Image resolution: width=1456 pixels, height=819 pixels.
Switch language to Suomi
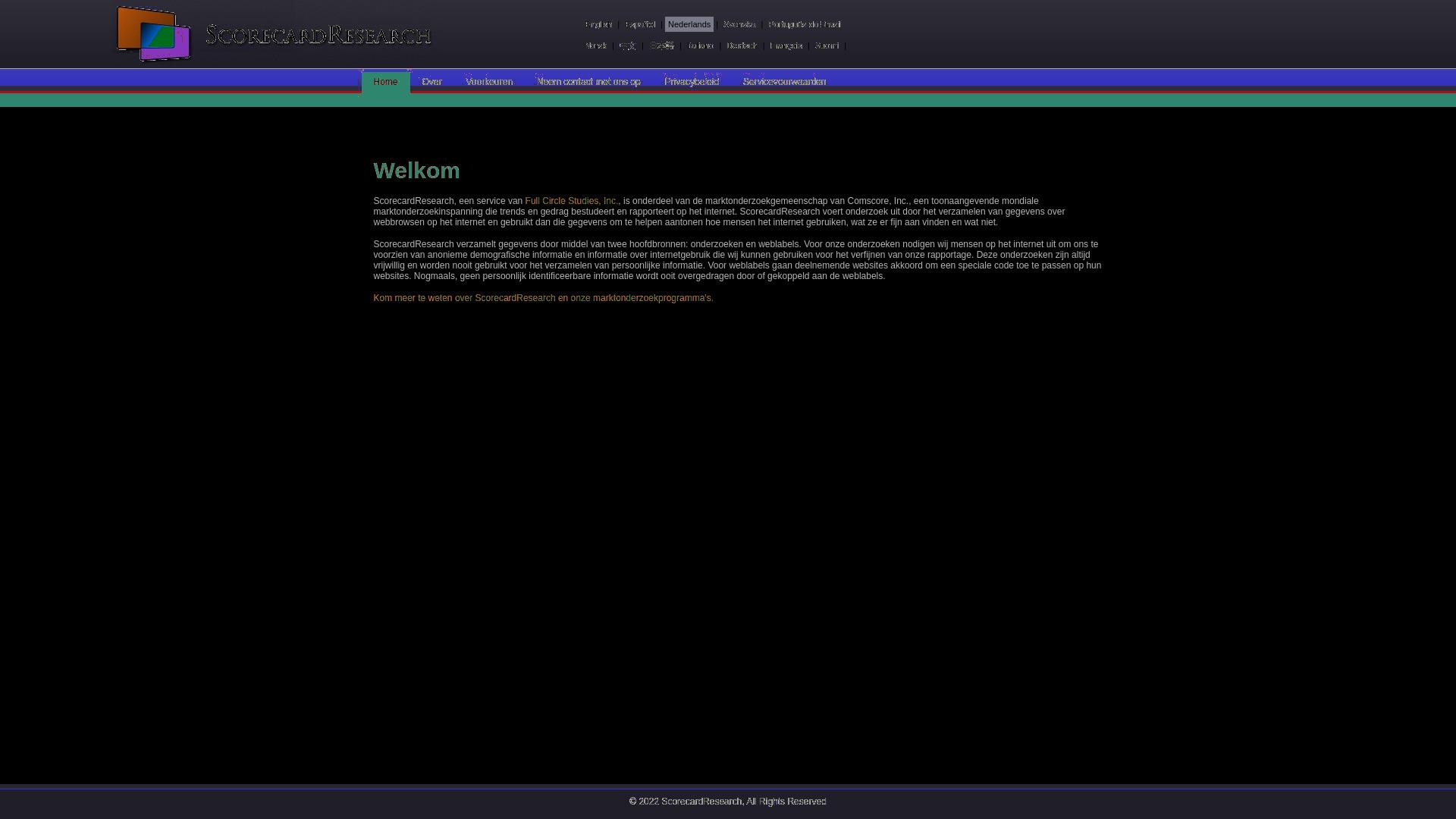point(827,45)
